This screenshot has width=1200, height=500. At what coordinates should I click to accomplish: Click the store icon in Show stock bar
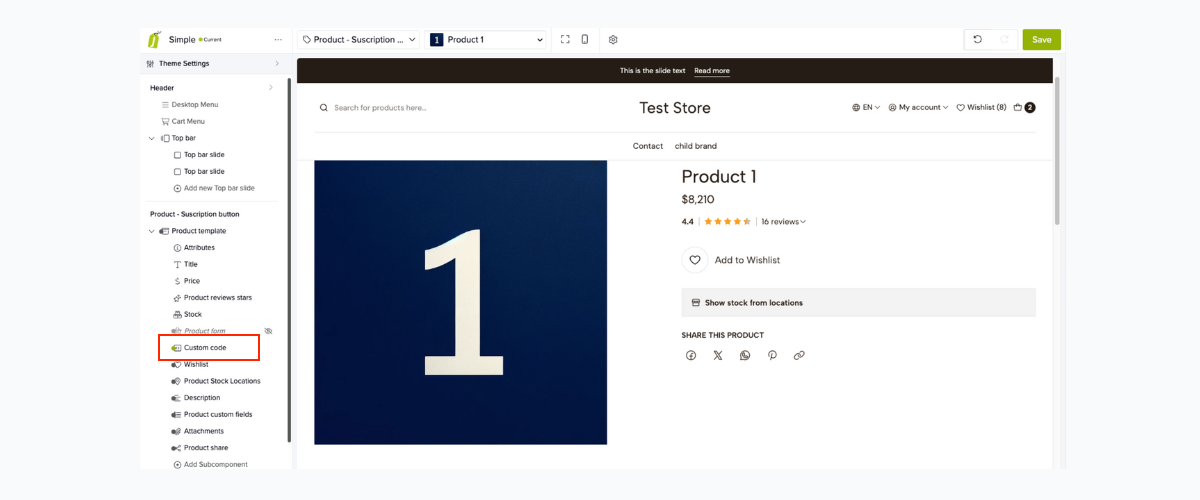coord(696,302)
